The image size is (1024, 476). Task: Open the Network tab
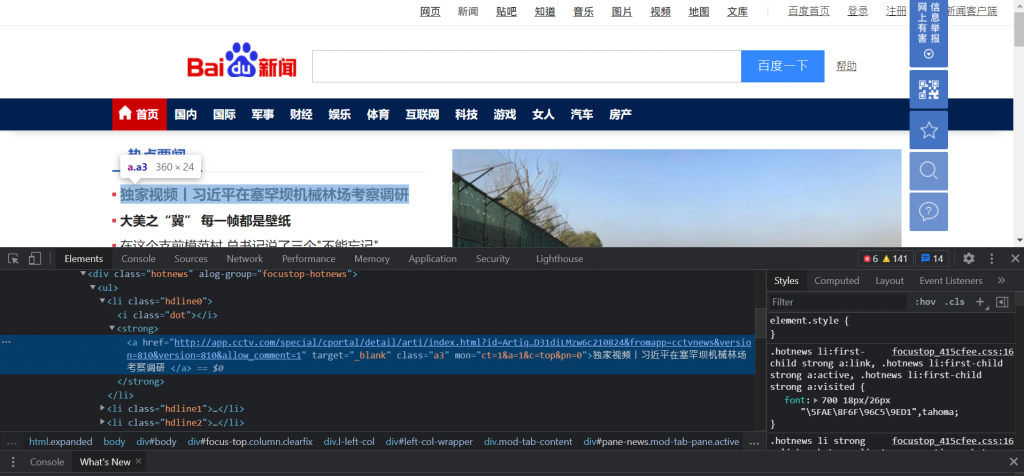tap(245, 259)
